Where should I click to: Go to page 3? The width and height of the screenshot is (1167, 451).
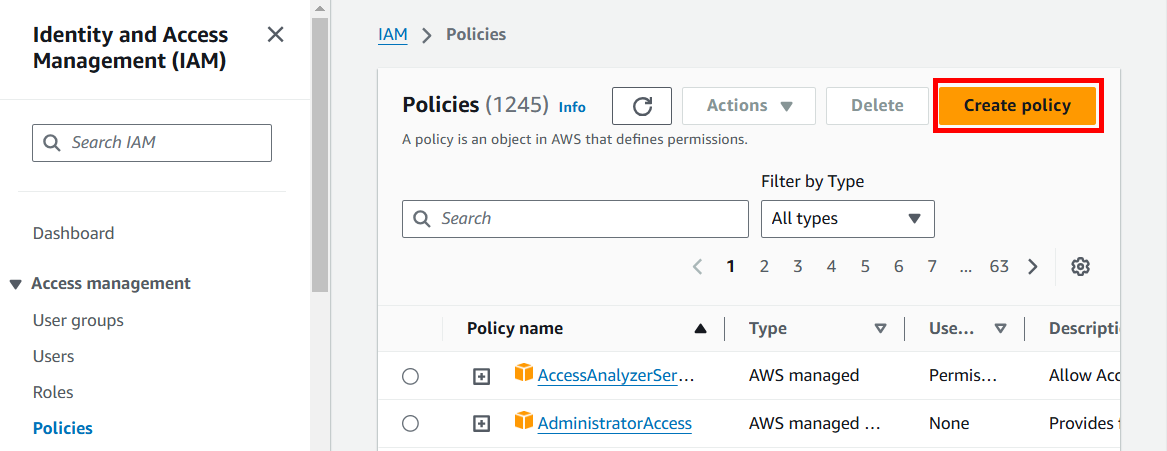(x=797, y=266)
